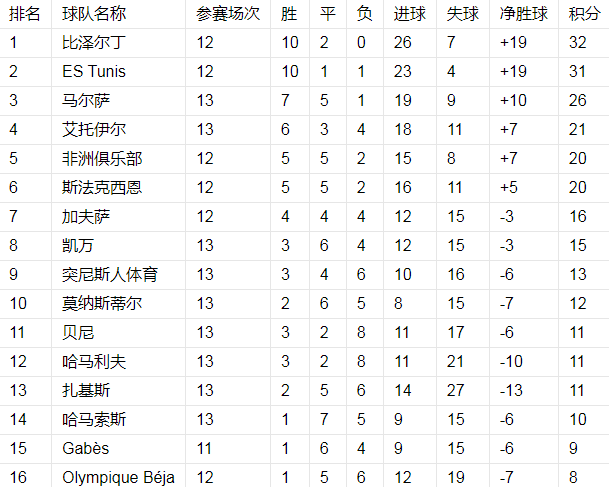Click the 32 points cell for 比泽尔丁
This screenshot has height=487, width=609.
coord(578,43)
